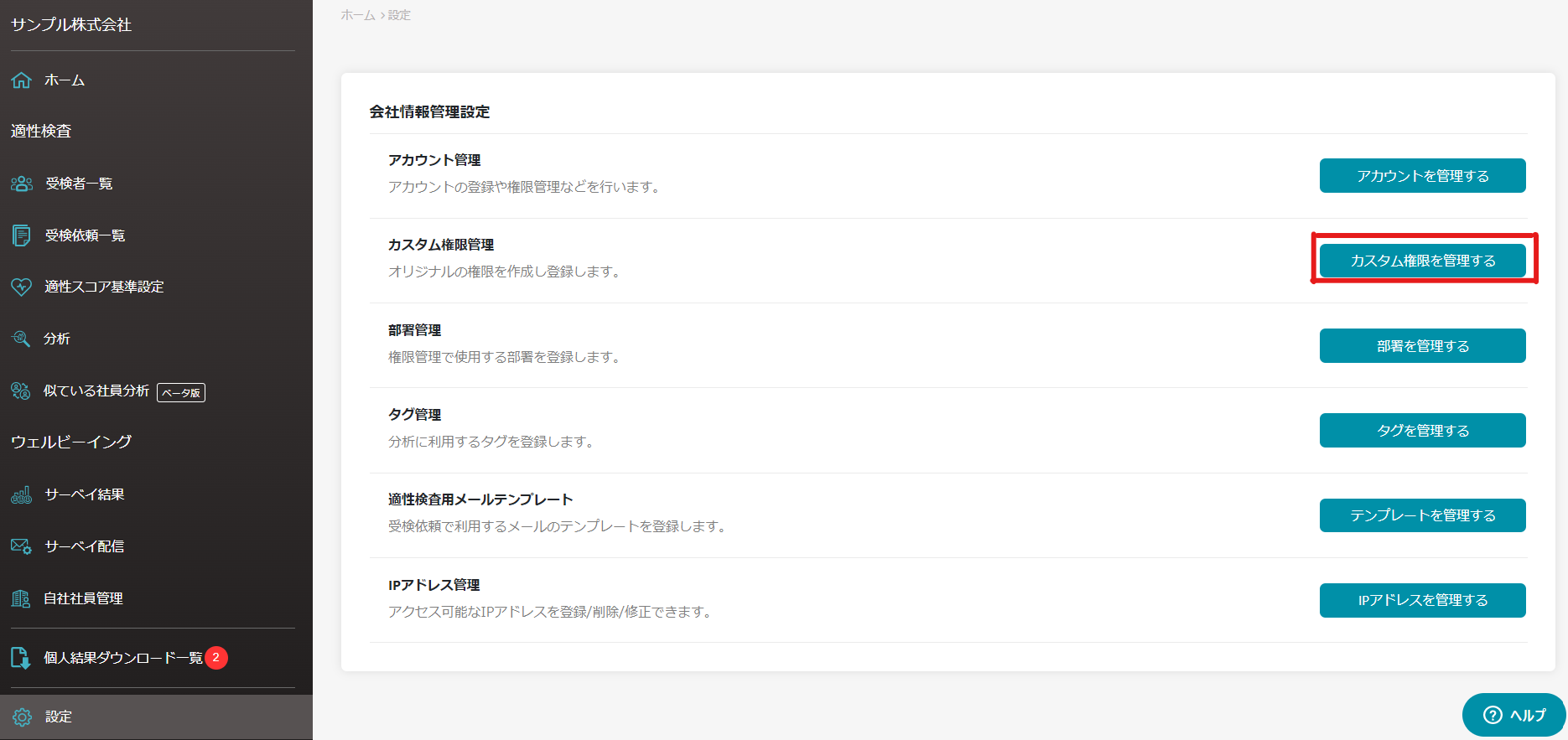Click the home icon in the sidebar

22,80
